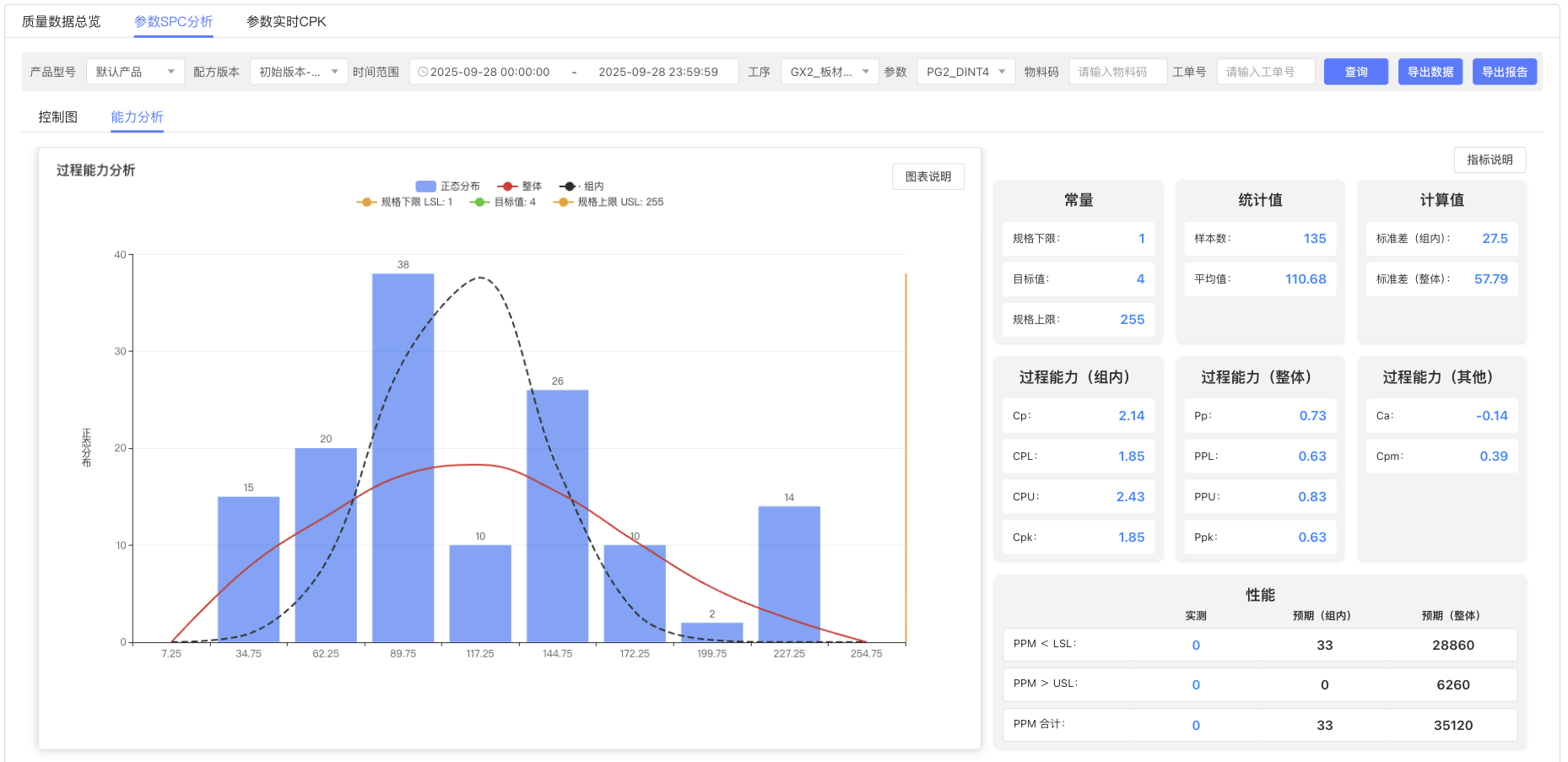Click the clock icon in time range field
The width and height of the screenshot is (1568, 762).
423,73
